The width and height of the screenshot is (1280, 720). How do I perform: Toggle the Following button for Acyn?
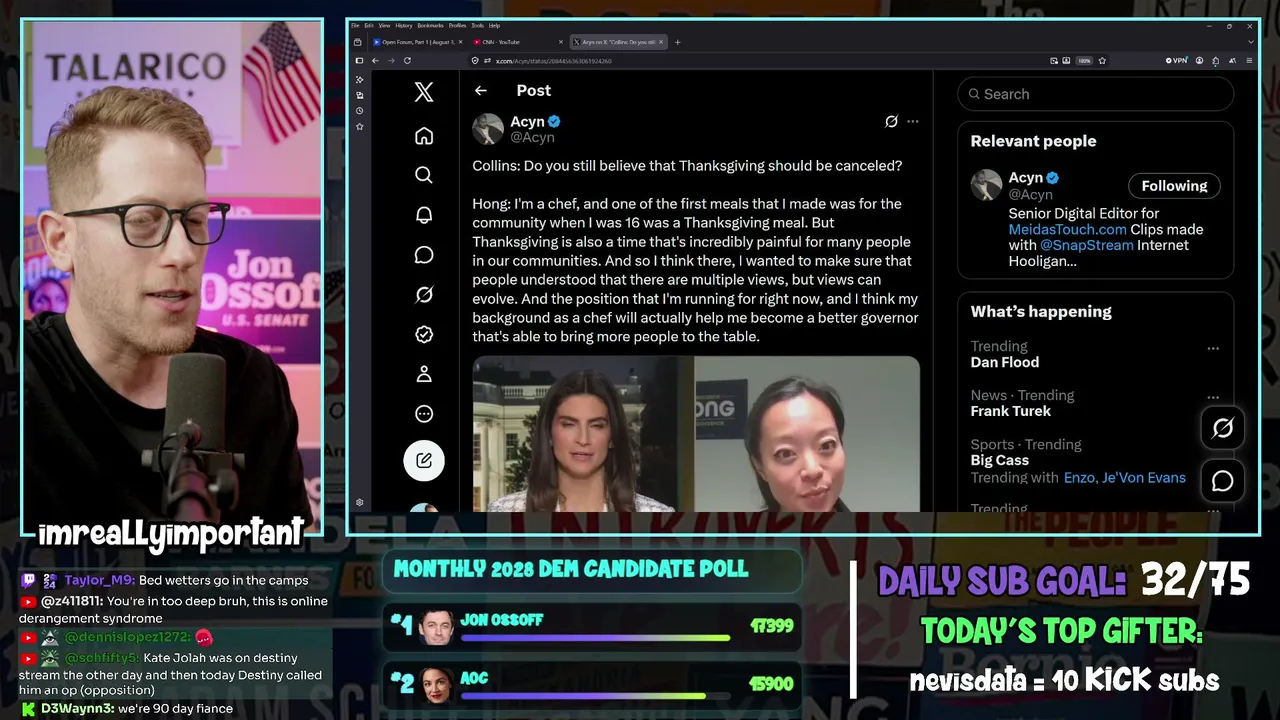[1174, 185]
